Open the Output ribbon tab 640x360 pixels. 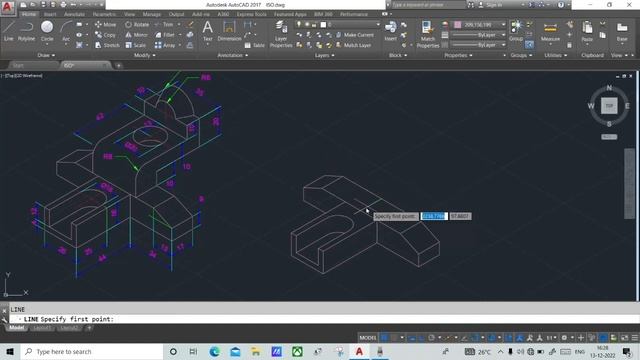click(176, 14)
